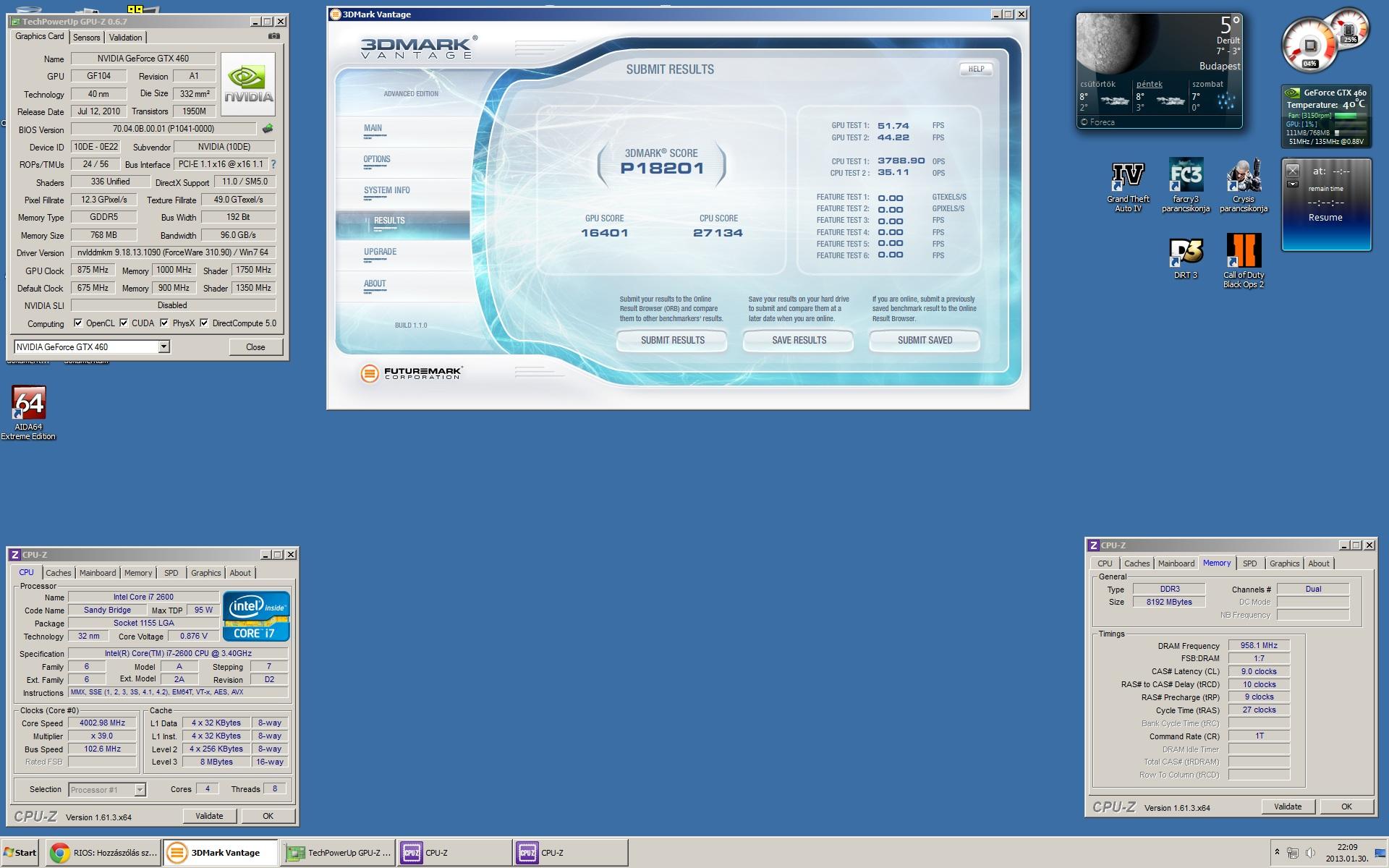Image resolution: width=1389 pixels, height=868 pixels.
Task: Click the 3DMark Vantage title bar icon
Action: pyautogui.click(x=335, y=14)
